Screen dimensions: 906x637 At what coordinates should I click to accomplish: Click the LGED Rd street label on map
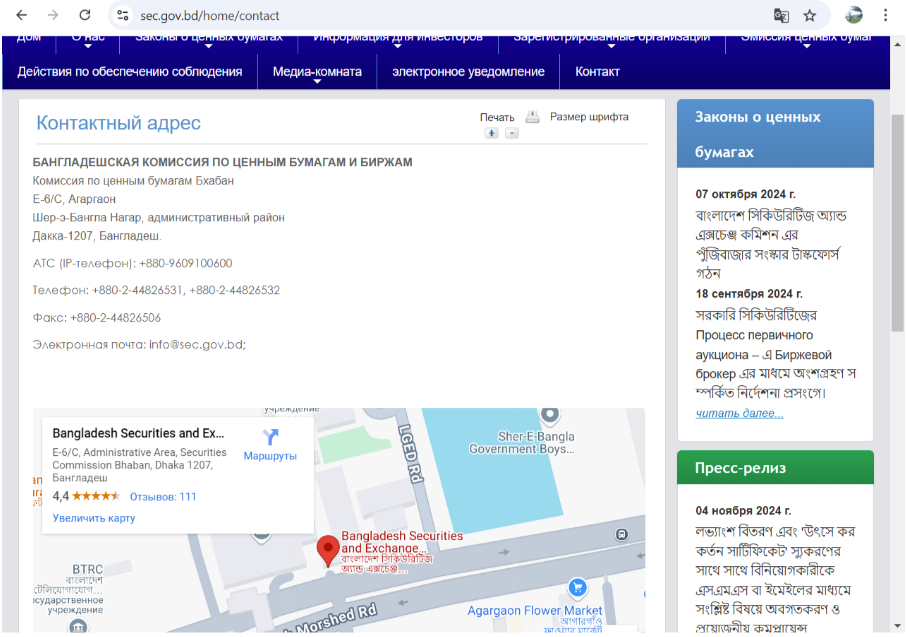click(x=411, y=453)
